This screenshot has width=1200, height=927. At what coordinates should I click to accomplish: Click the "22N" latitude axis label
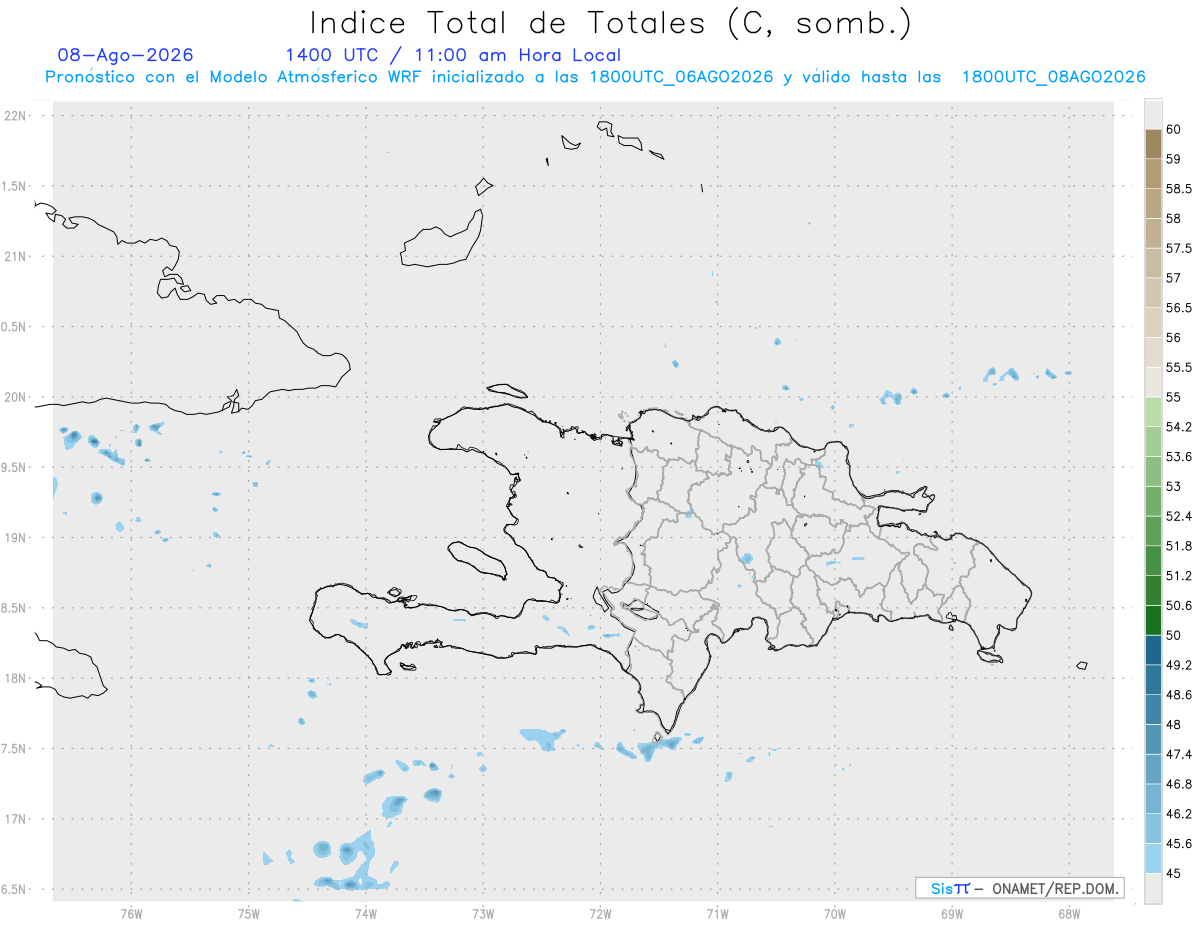click(17, 116)
